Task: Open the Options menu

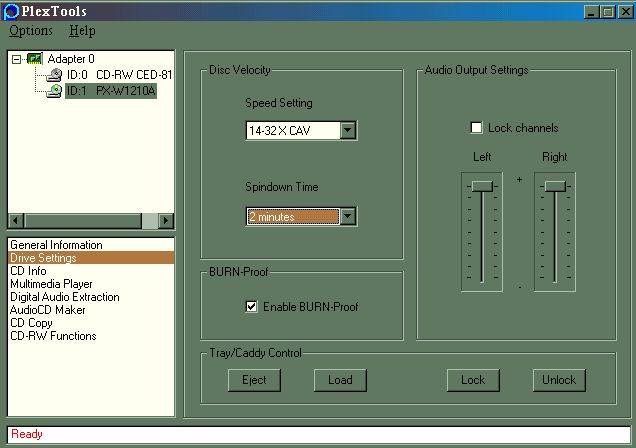Action: tap(31, 31)
